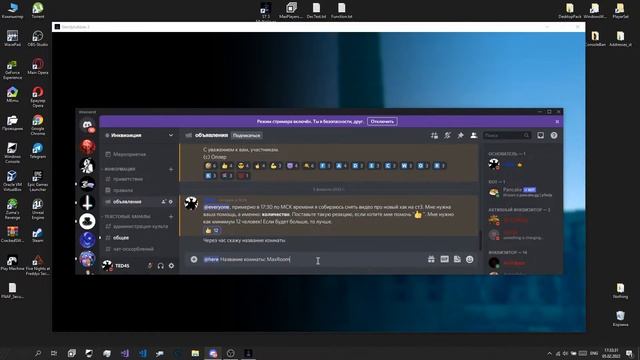Open the Inbox icon in Discord header
The width and height of the screenshot is (640, 360).
[x=540, y=136]
